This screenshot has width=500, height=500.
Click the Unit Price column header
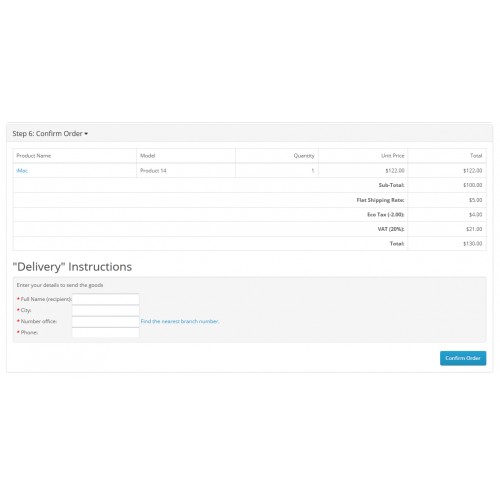pos(393,156)
